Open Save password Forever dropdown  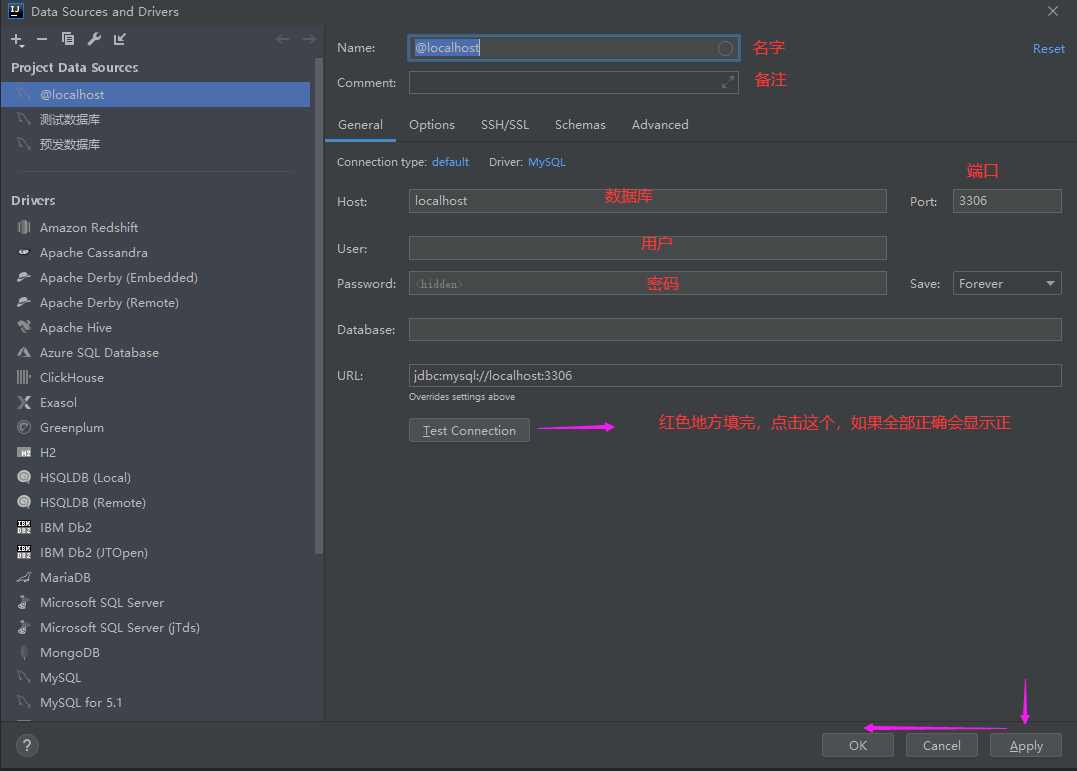1007,284
